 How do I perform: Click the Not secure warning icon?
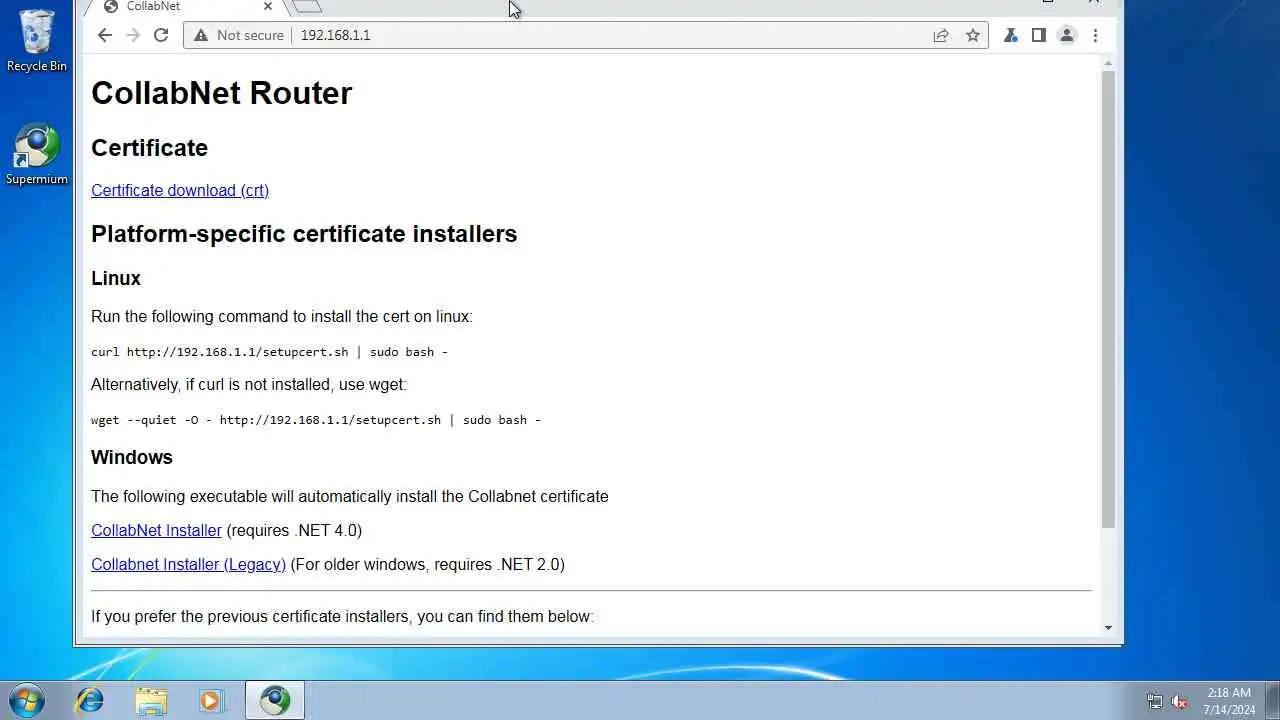click(201, 35)
